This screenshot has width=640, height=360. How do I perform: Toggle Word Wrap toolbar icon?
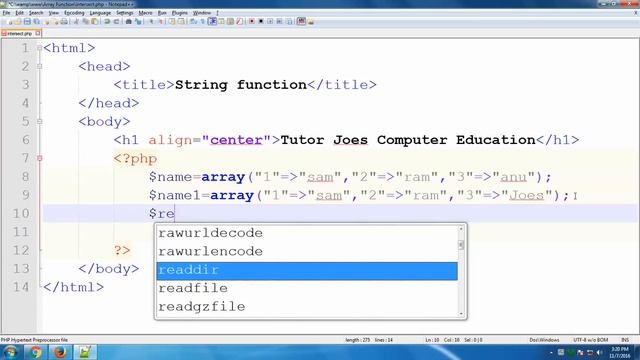point(193,21)
